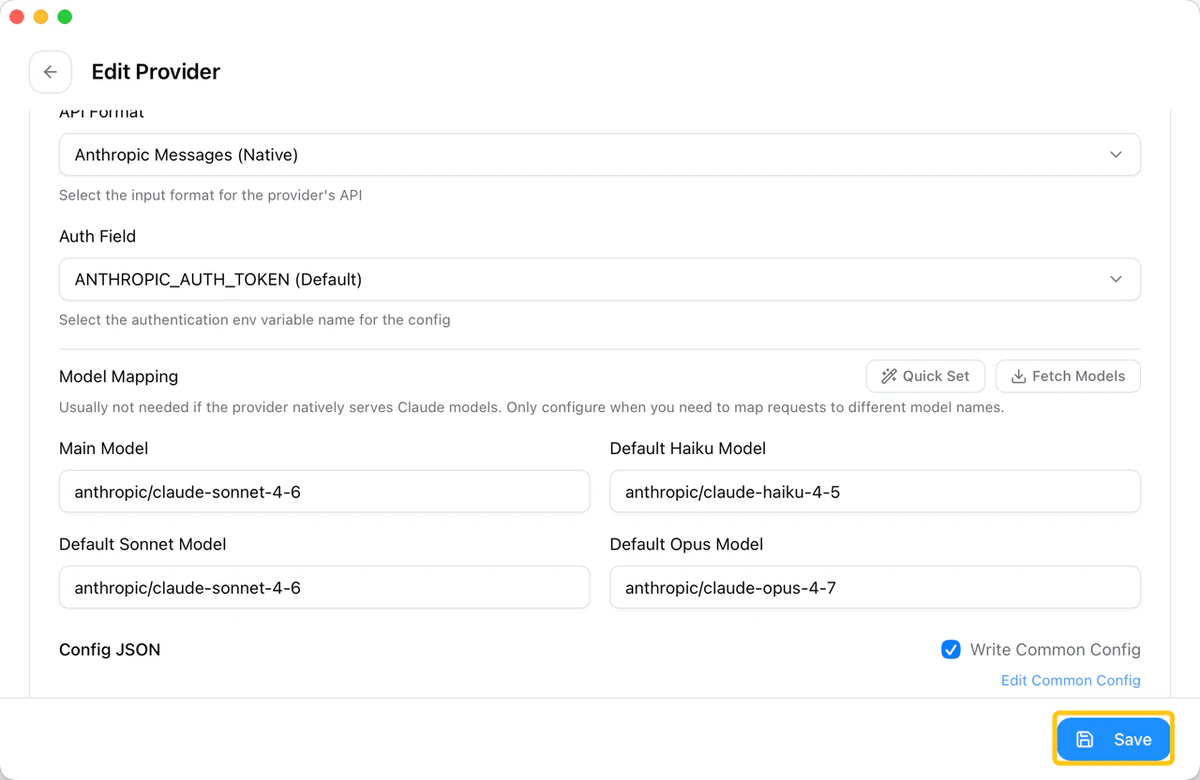1200x780 pixels.
Task: Click the download icon in Fetch Models
Action: coord(1018,376)
